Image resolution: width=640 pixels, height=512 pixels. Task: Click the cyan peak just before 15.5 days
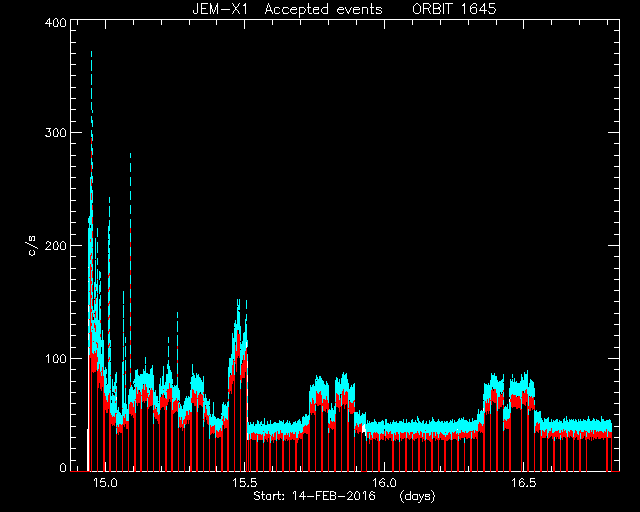(x=238, y=323)
